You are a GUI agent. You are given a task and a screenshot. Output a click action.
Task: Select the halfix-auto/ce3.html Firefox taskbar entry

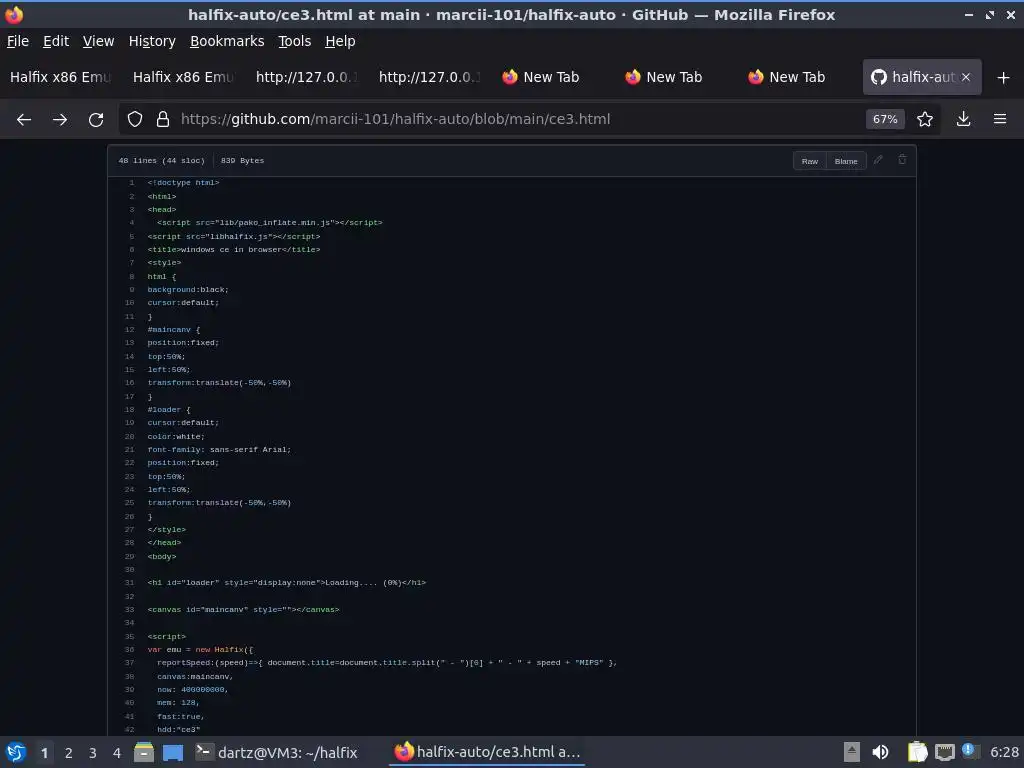pos(487,752)
